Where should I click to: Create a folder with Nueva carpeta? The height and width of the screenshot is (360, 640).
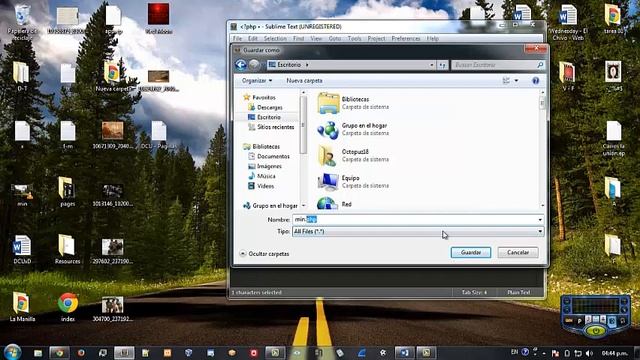(304, 81)
